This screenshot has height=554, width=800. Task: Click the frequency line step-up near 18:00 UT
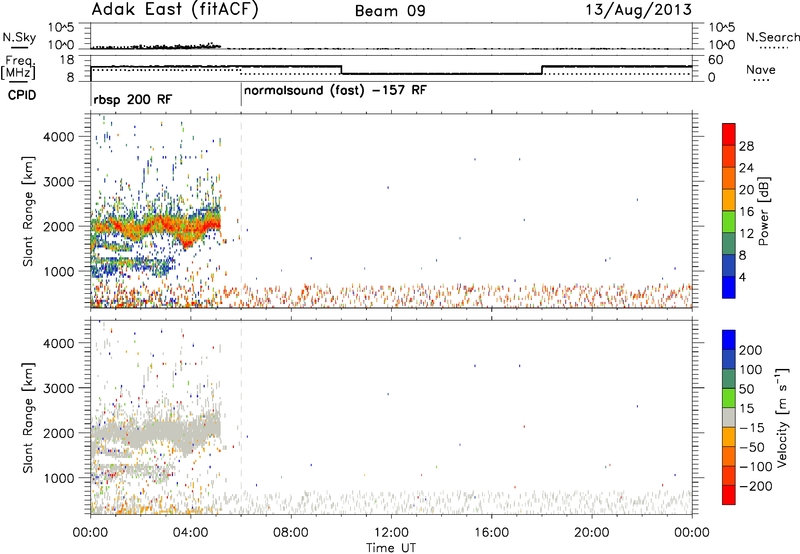pos(542,70)
